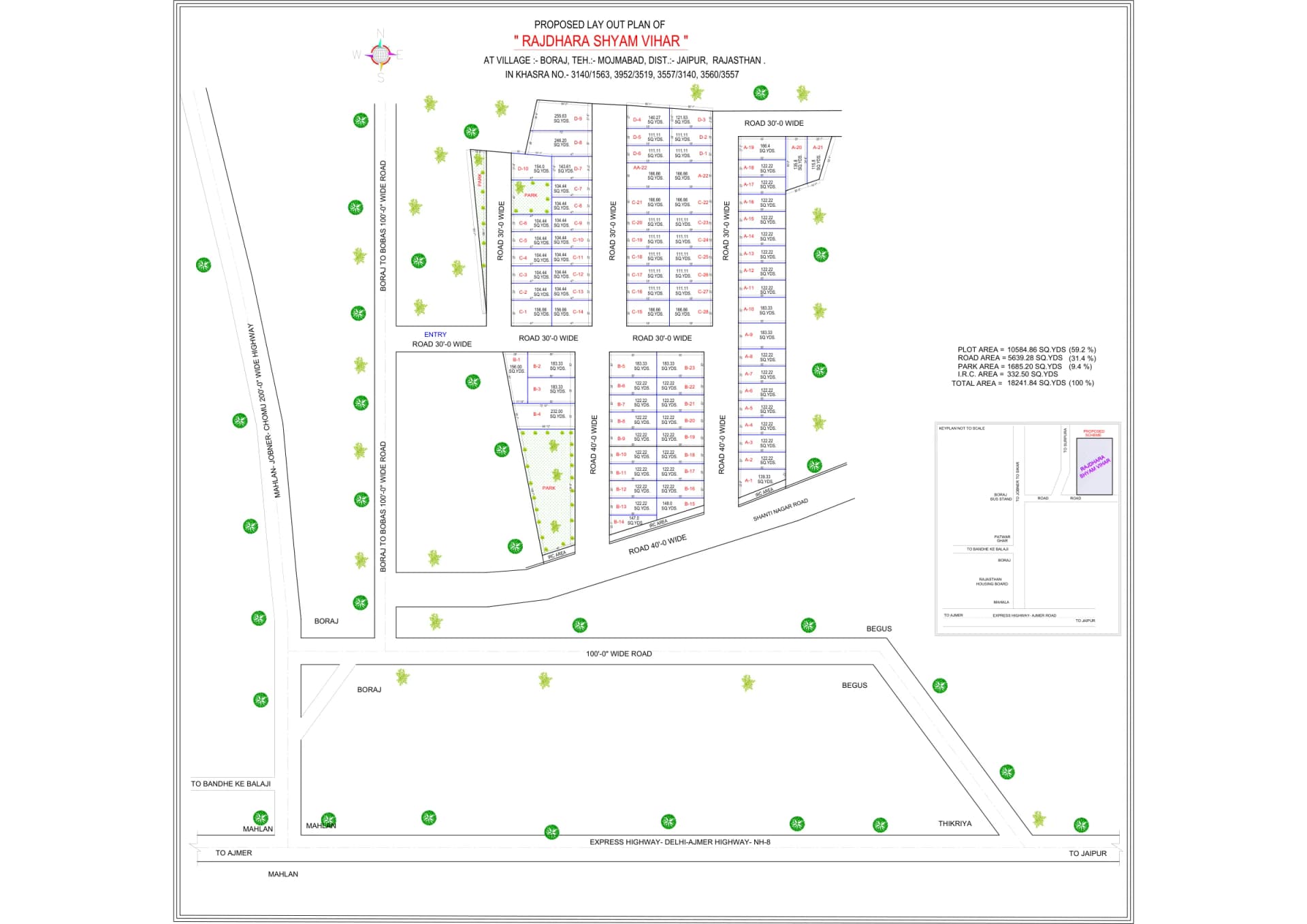
Task: Click plot label A-1 near Shanti Nagar Road
Action: (748, 480)
